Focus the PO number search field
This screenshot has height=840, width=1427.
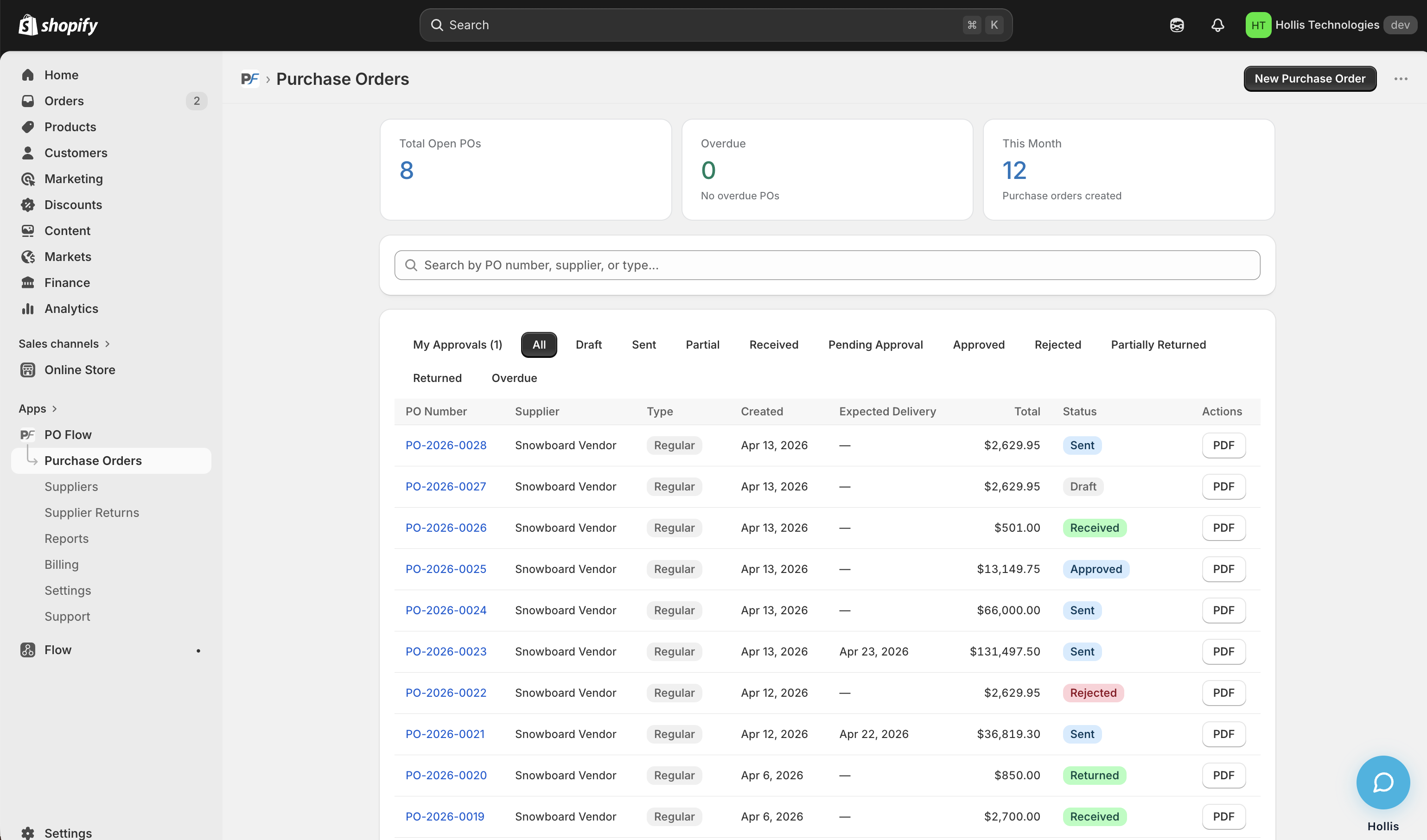pyautogui.click(x=827, y=265)
